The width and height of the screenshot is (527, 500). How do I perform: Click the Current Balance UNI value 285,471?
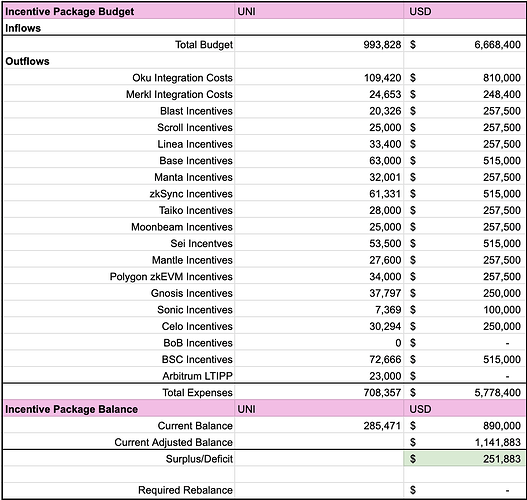382,426
